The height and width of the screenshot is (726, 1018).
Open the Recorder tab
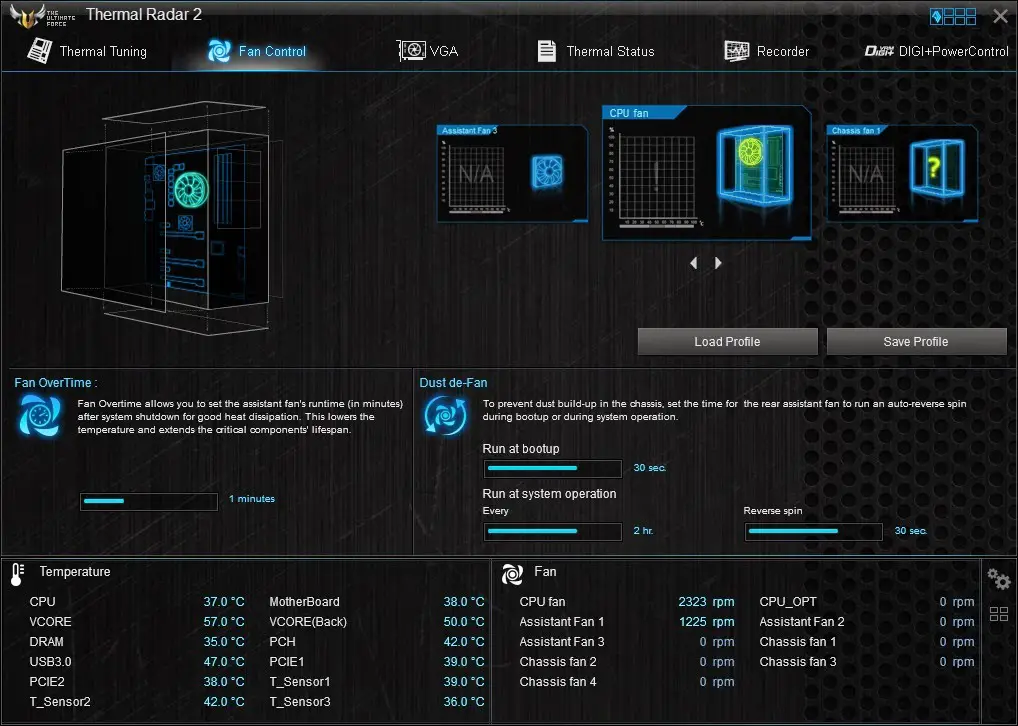click(766, 51)
